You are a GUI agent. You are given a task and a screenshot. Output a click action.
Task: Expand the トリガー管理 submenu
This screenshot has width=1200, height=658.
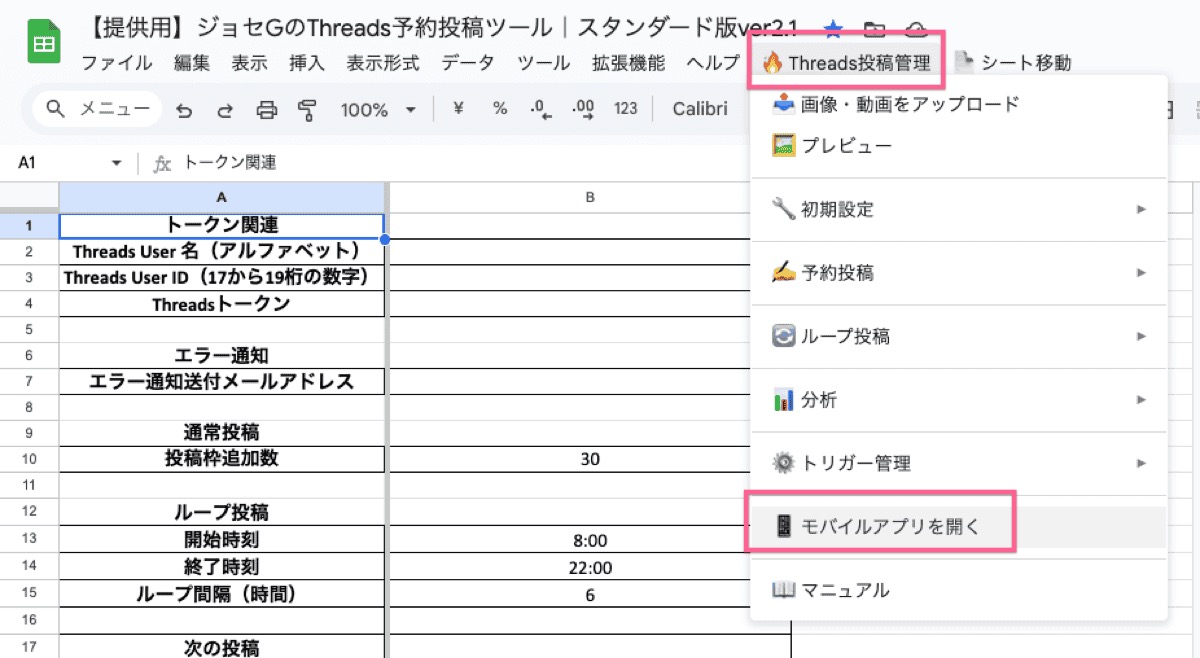pos(959,463)
